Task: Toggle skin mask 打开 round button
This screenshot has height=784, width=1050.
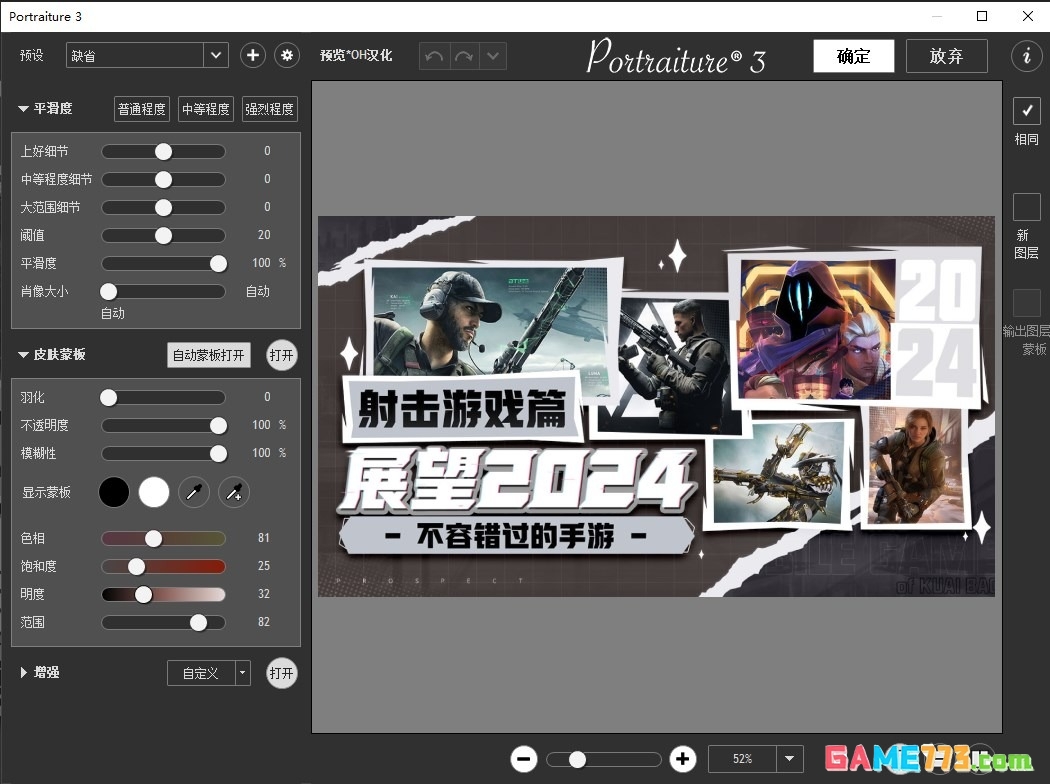Action: (282, 355)
